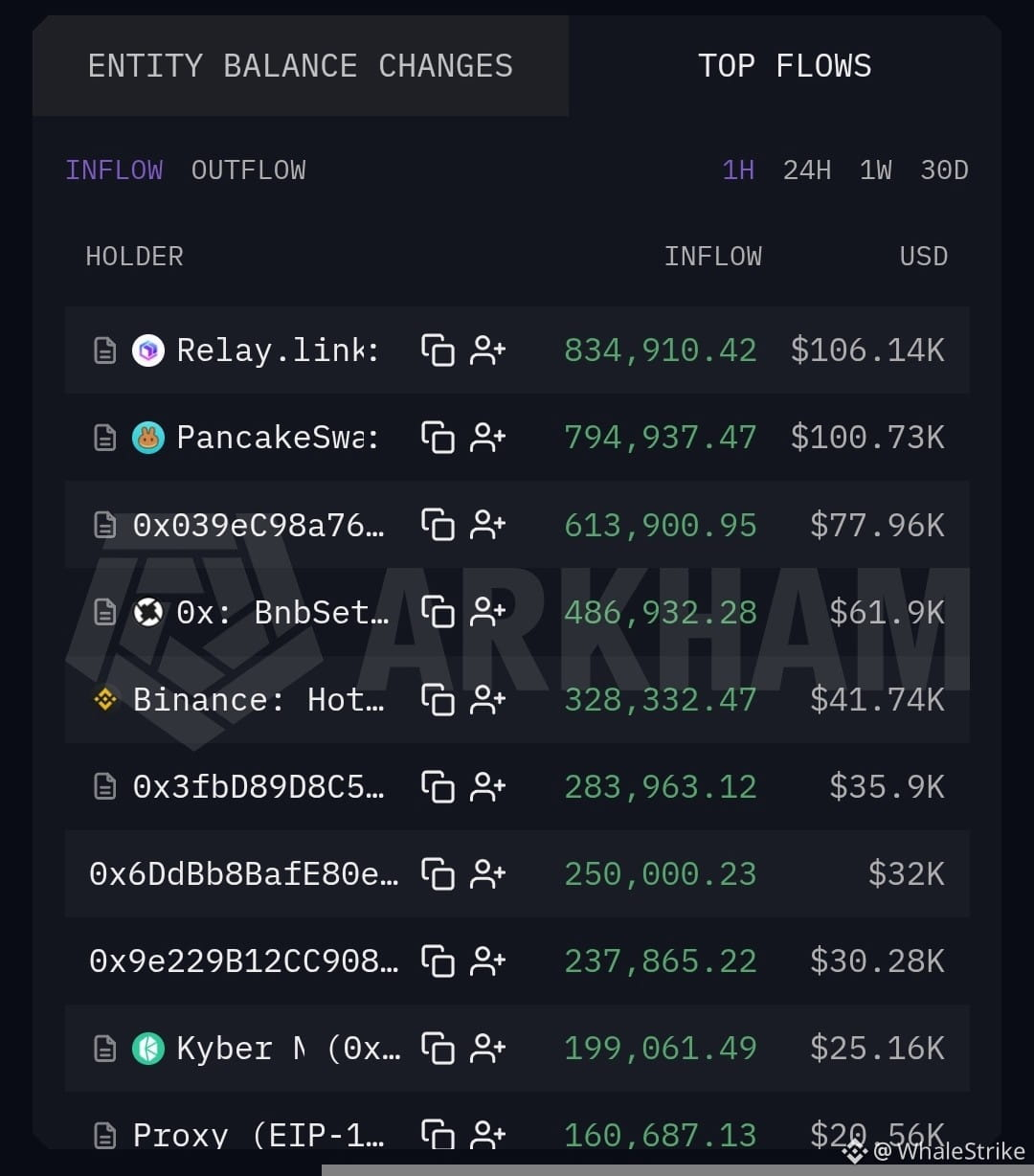Choose the 1W time range
Viewport: 1034px width, 1176px height.
click(x=876, y=170)
